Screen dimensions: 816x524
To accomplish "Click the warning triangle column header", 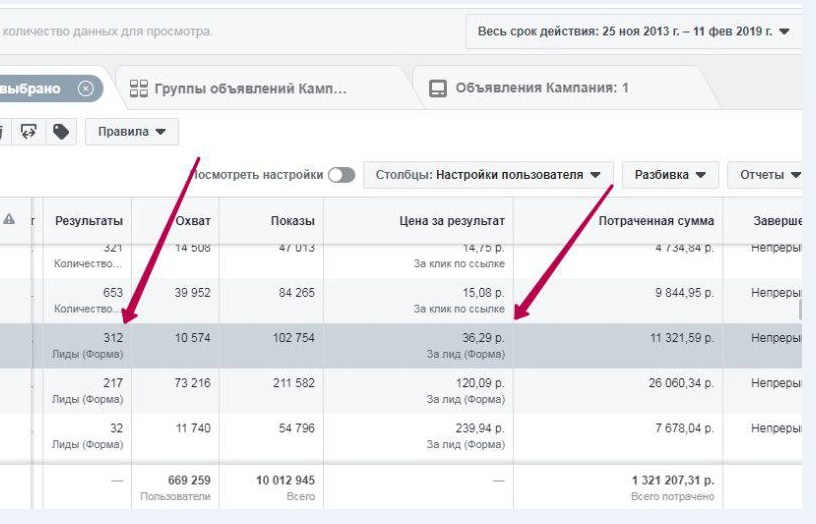I will [x=9, y=220].
